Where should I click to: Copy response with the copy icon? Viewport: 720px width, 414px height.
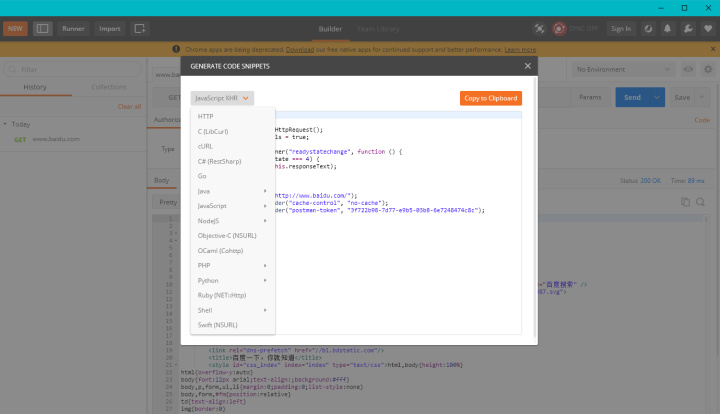(685, 202)
